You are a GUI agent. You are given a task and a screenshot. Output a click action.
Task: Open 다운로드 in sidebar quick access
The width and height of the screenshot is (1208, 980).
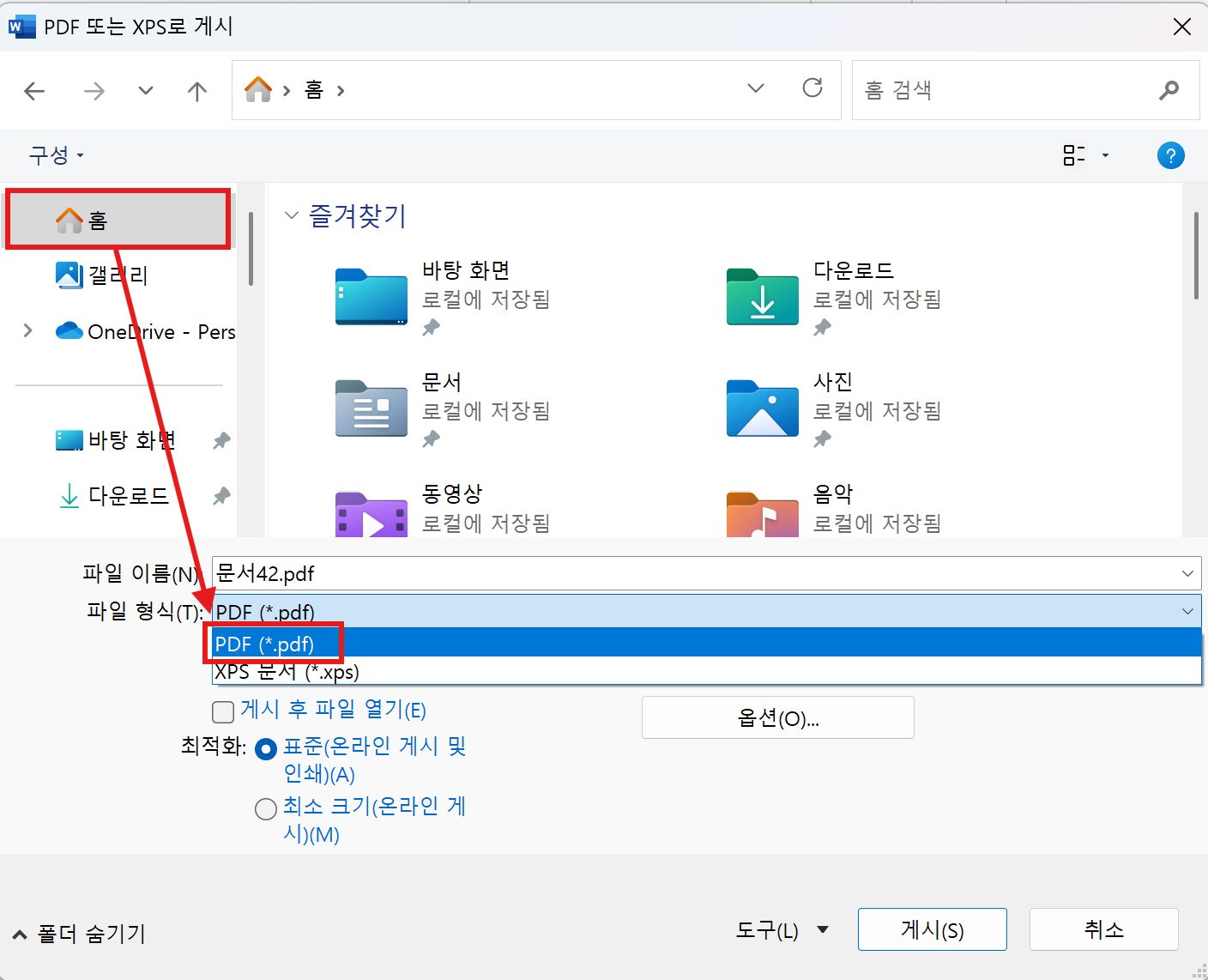[x=114, y=496]
